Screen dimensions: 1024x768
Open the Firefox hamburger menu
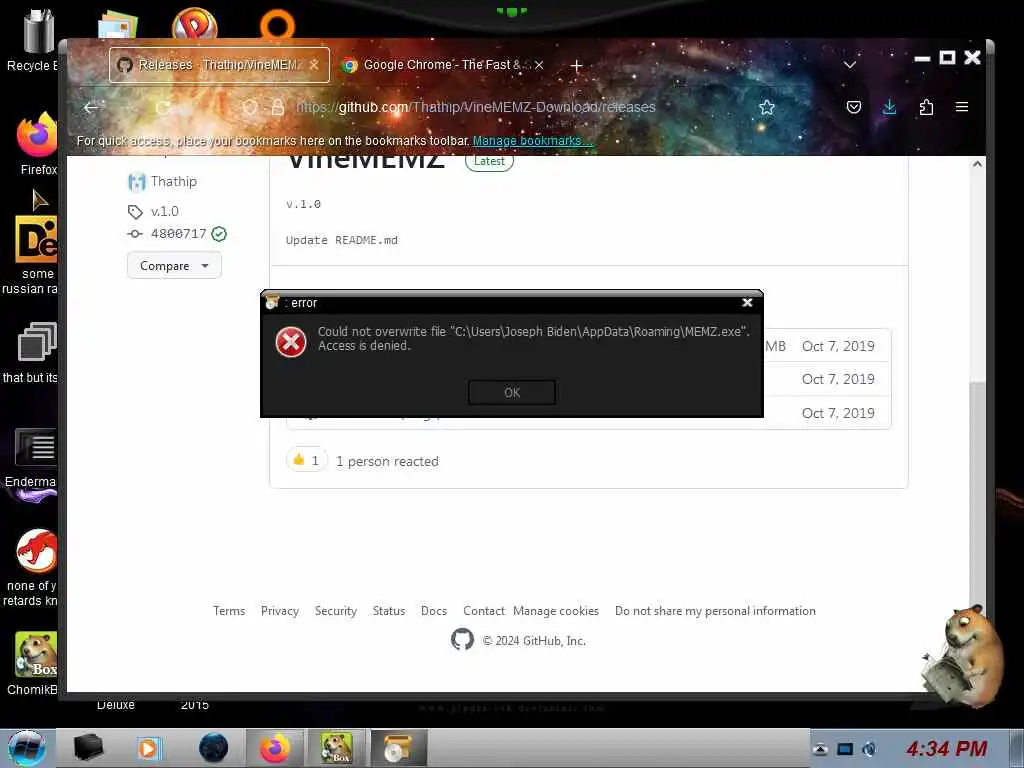point(961,107)
